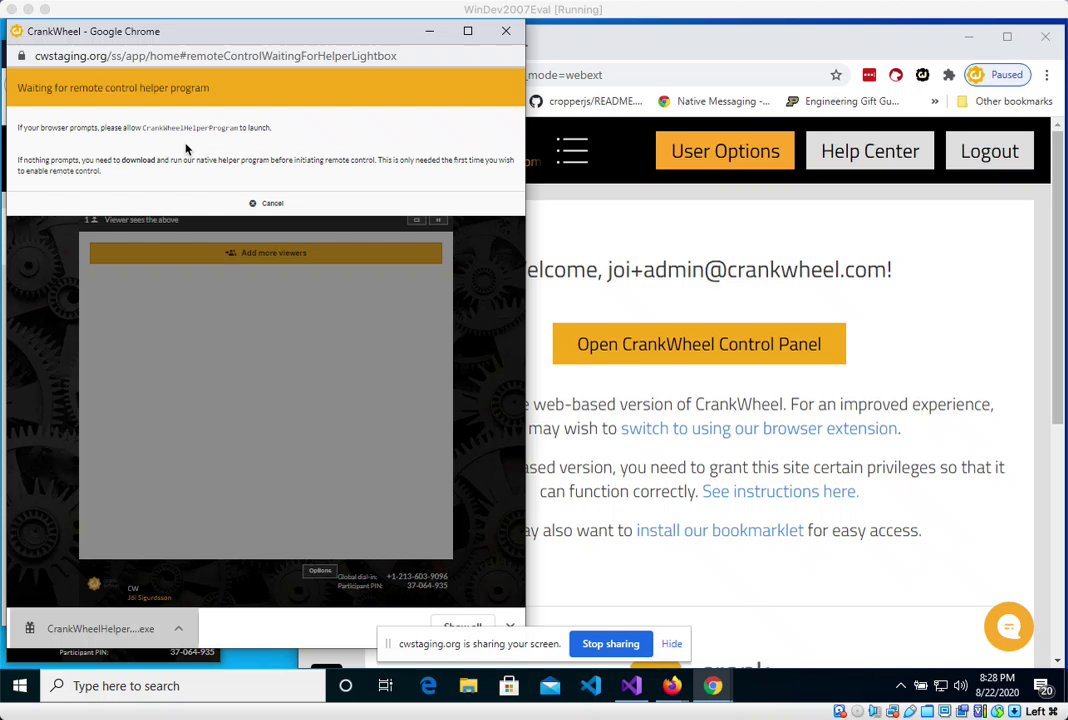Click VirtualBox shared folders status icon

[928, 711]
